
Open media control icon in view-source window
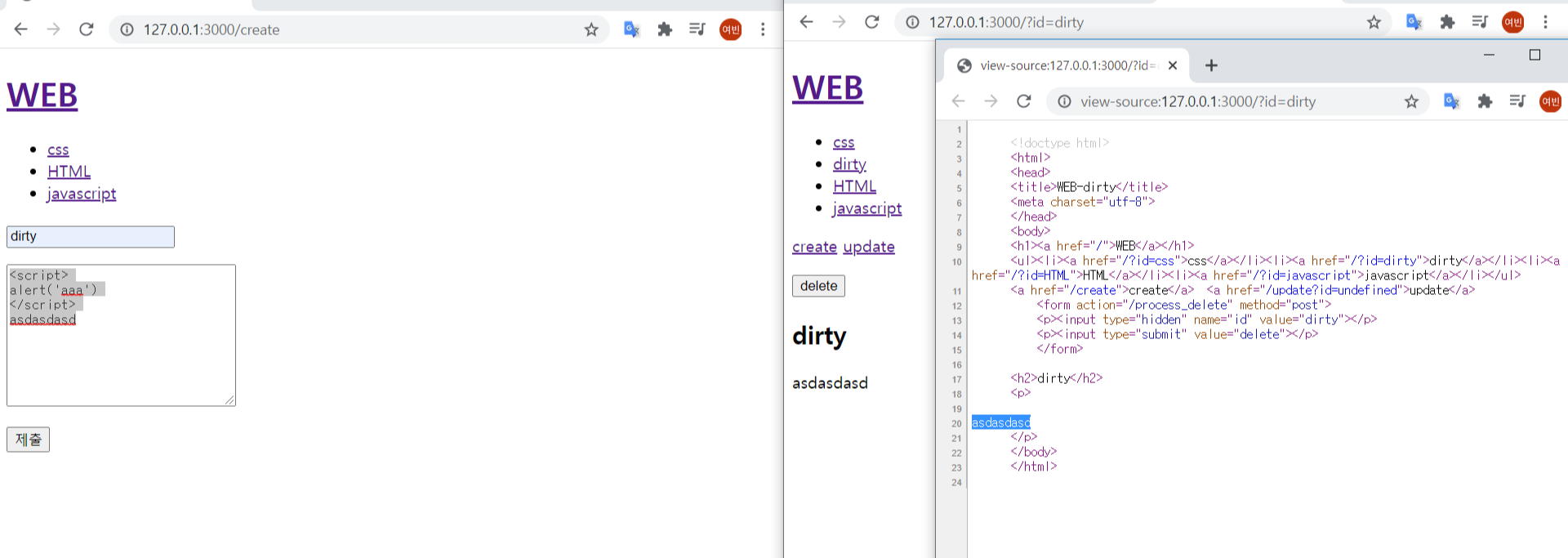1517,101
